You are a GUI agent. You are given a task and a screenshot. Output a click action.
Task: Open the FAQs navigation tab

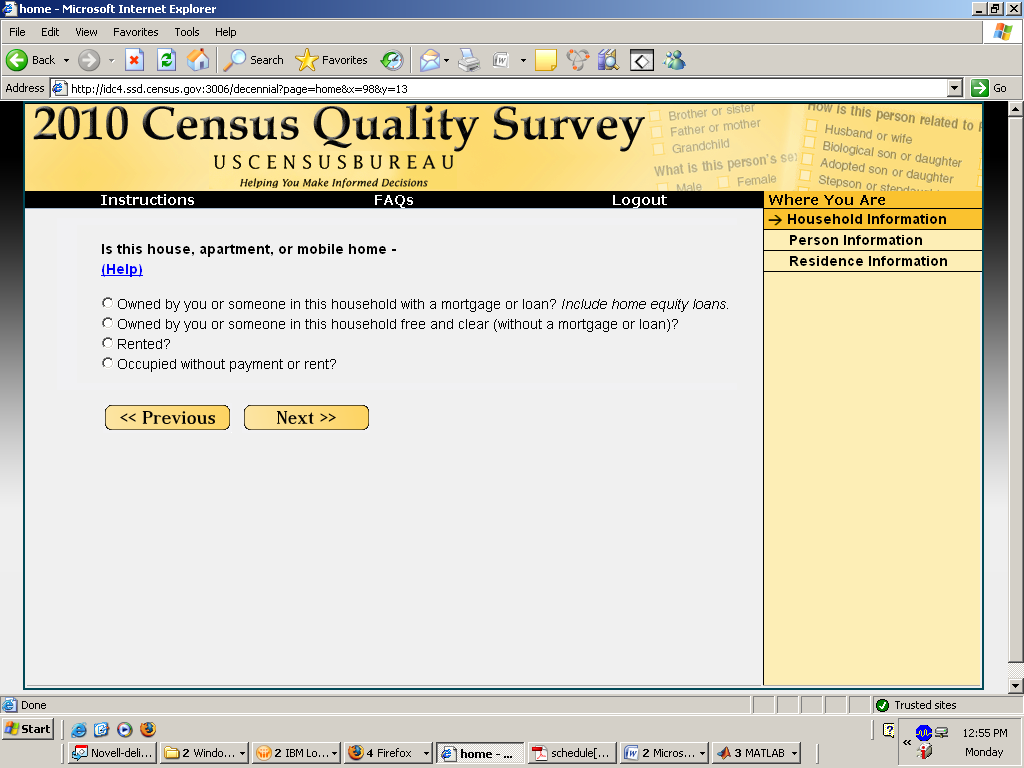point(393,200)
